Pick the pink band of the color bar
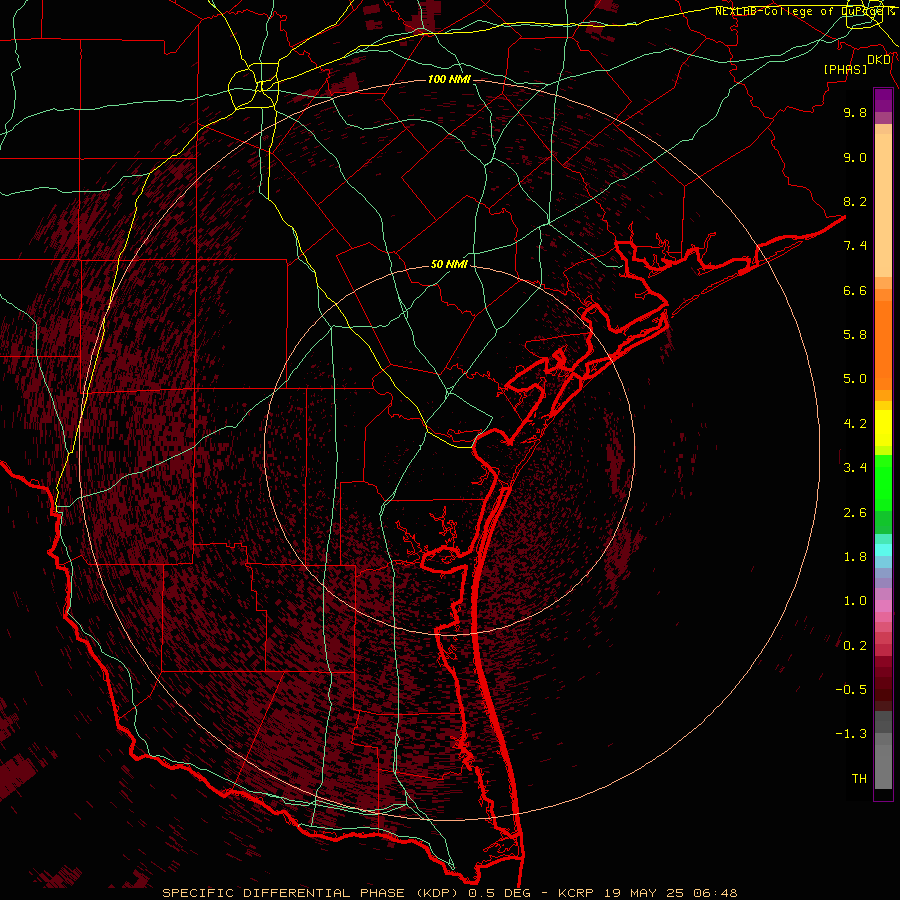Viewport: 900px width, 900px height. [883, 606]
